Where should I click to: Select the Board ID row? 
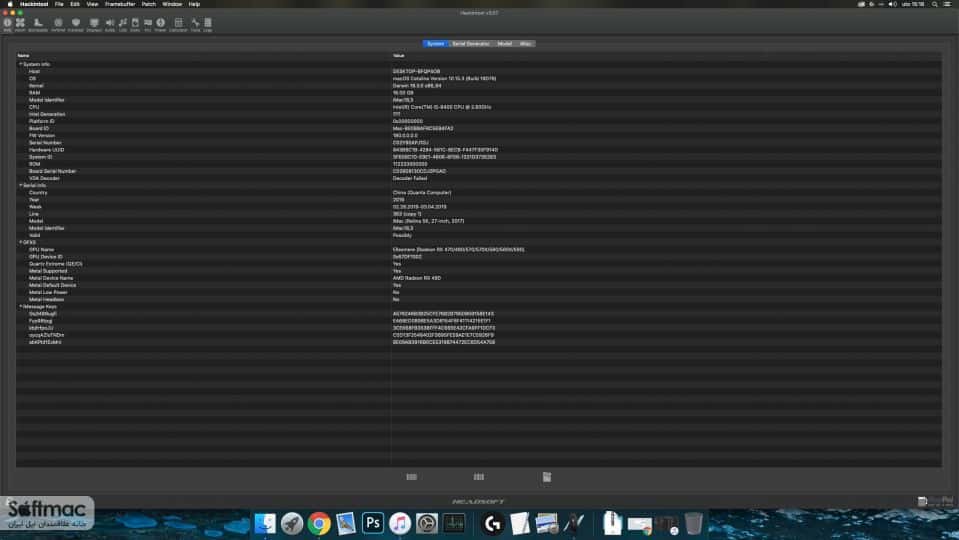[479, 128]
